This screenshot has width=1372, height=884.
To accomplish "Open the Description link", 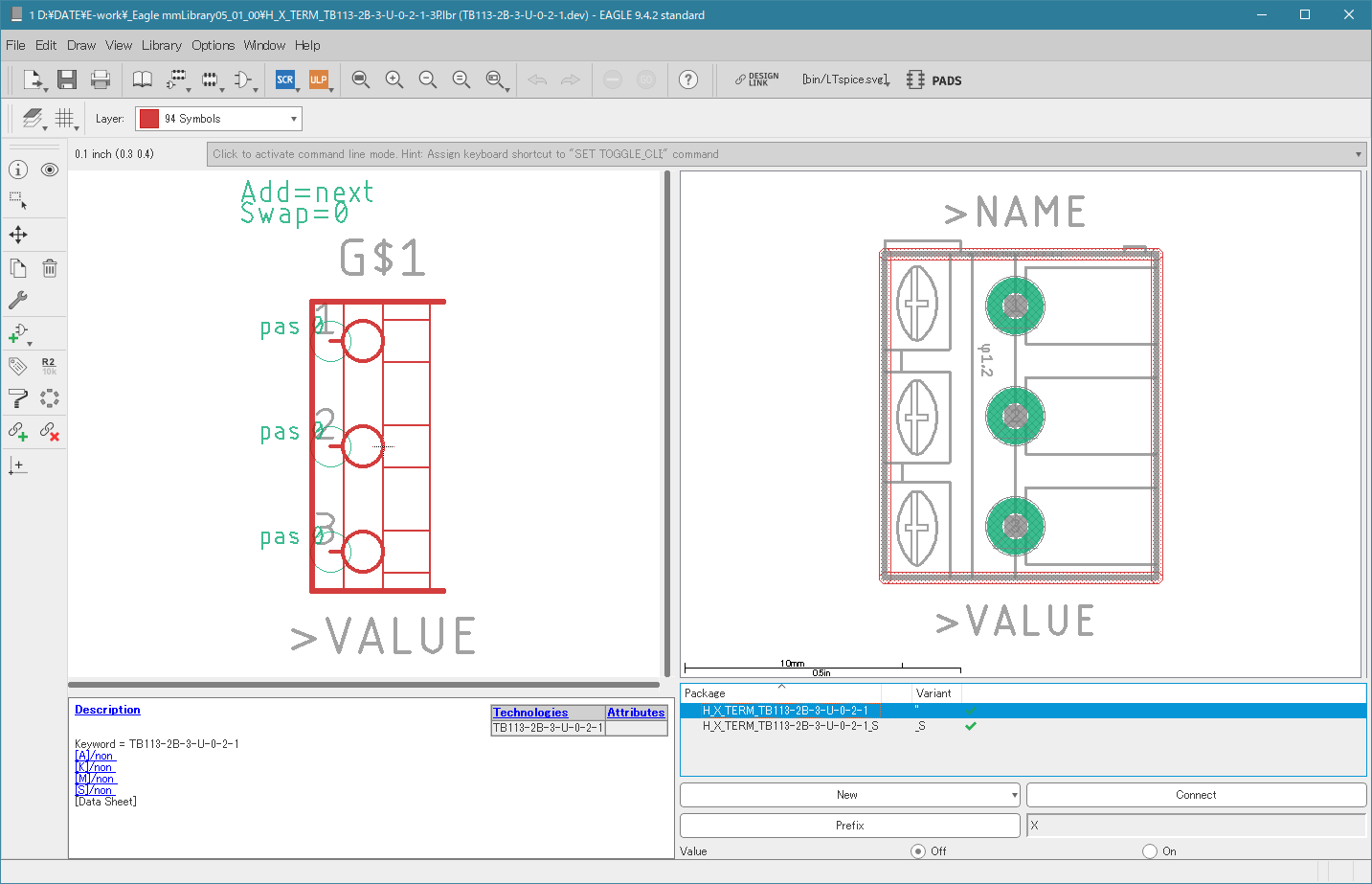I will pyautogui.click(x=107, y=710).
